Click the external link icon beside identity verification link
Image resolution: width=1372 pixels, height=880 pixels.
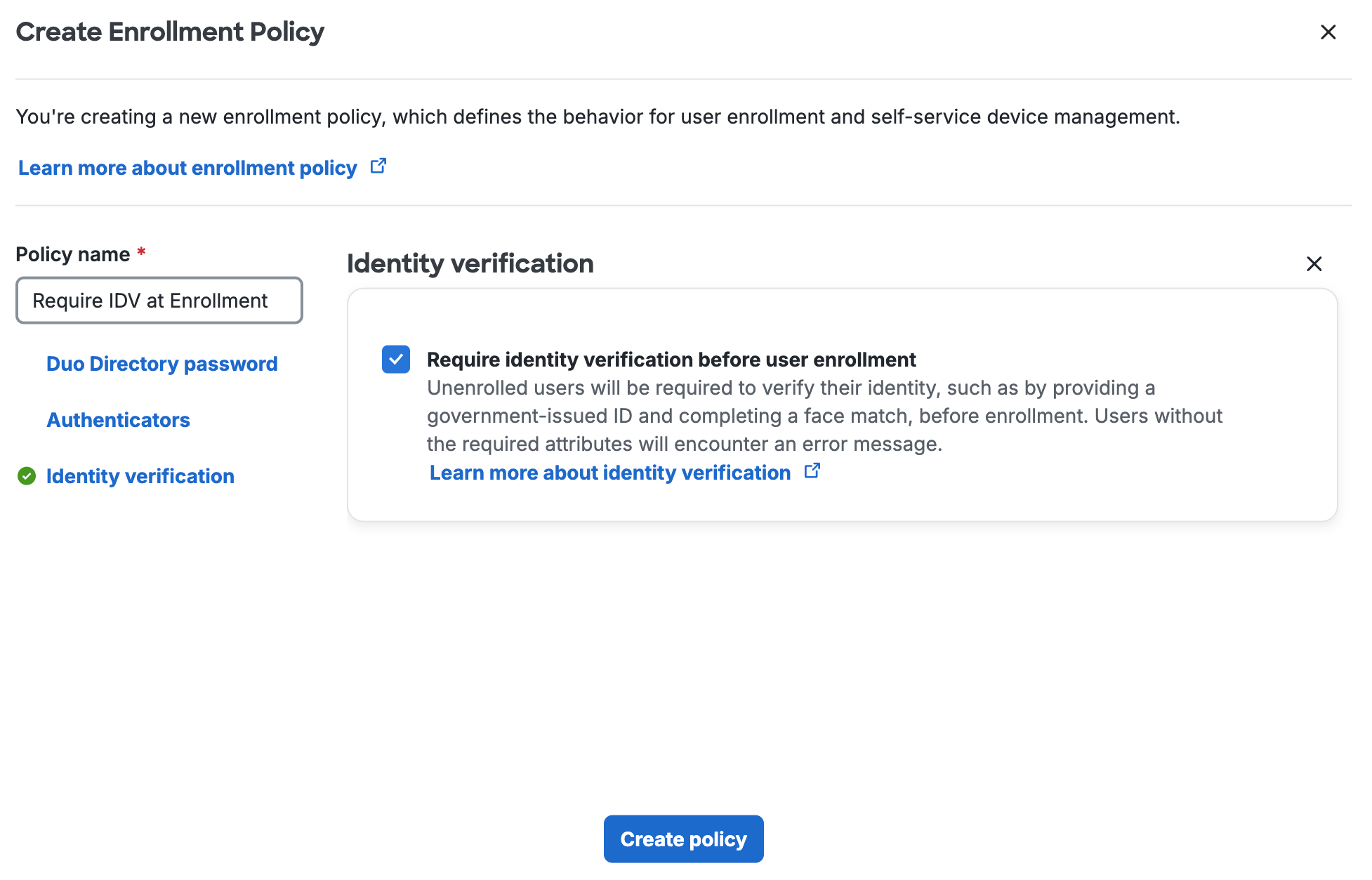point(812,471)
